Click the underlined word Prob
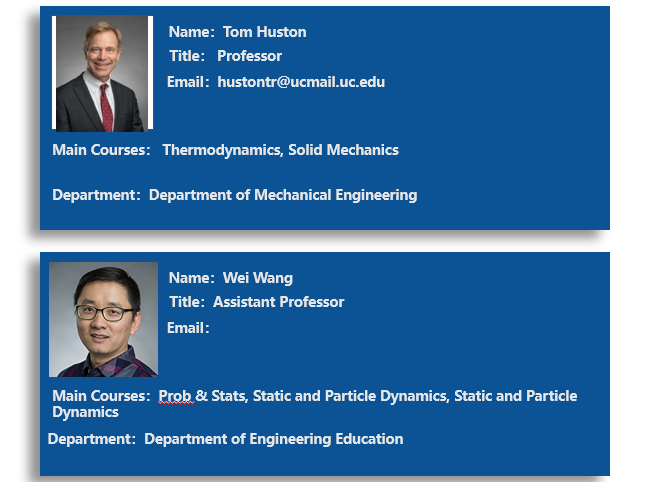 pos(175,396)
